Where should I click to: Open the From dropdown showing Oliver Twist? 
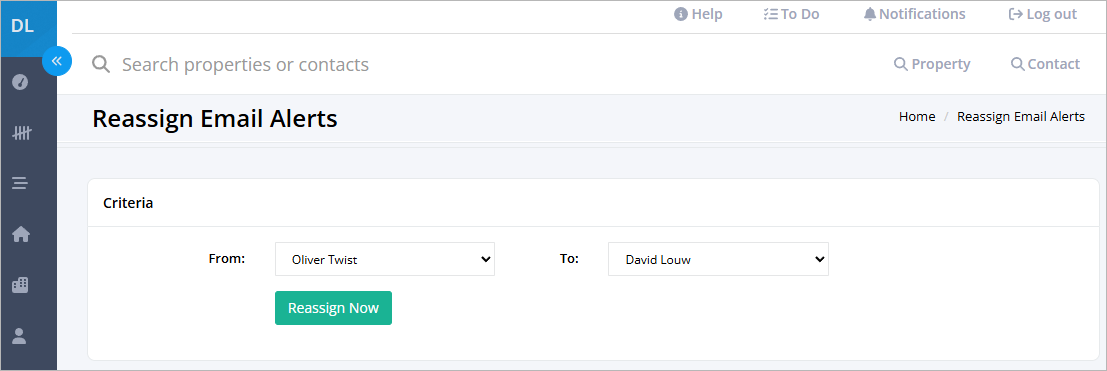point(385,259)
